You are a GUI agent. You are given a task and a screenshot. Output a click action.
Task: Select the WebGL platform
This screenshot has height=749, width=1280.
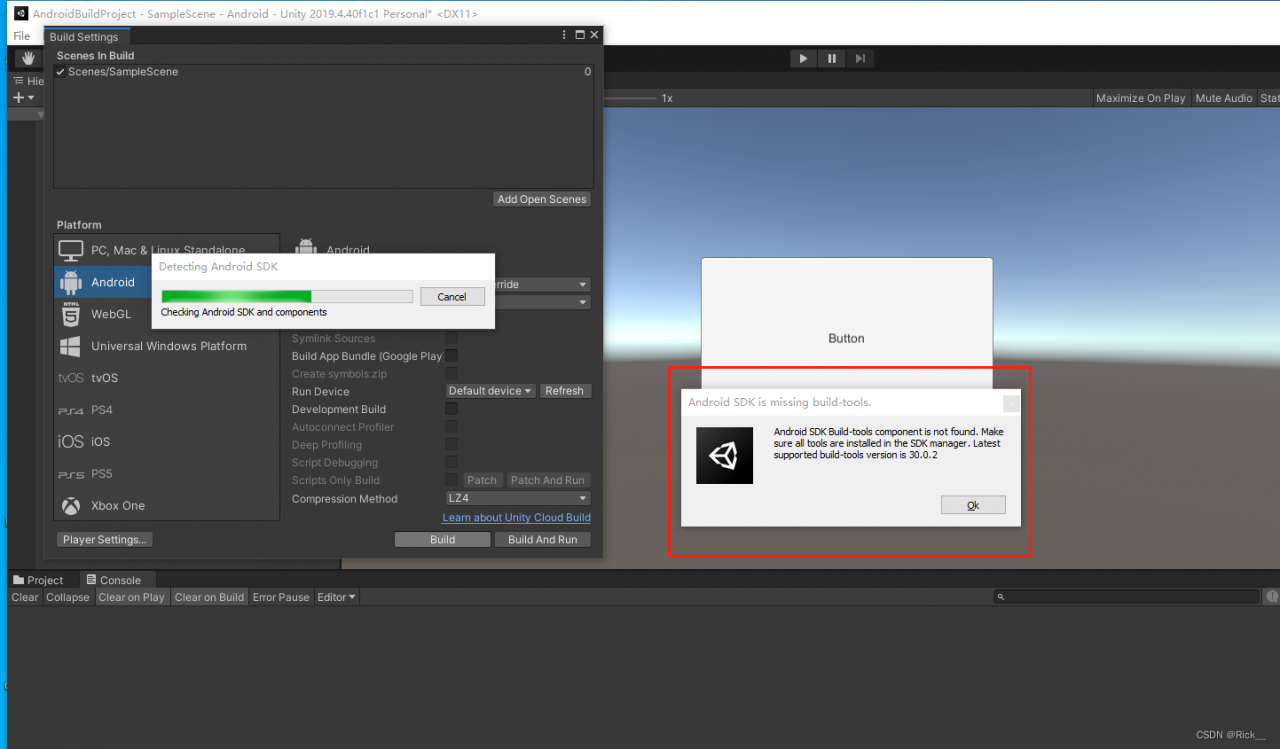click(x=167, y=314)
